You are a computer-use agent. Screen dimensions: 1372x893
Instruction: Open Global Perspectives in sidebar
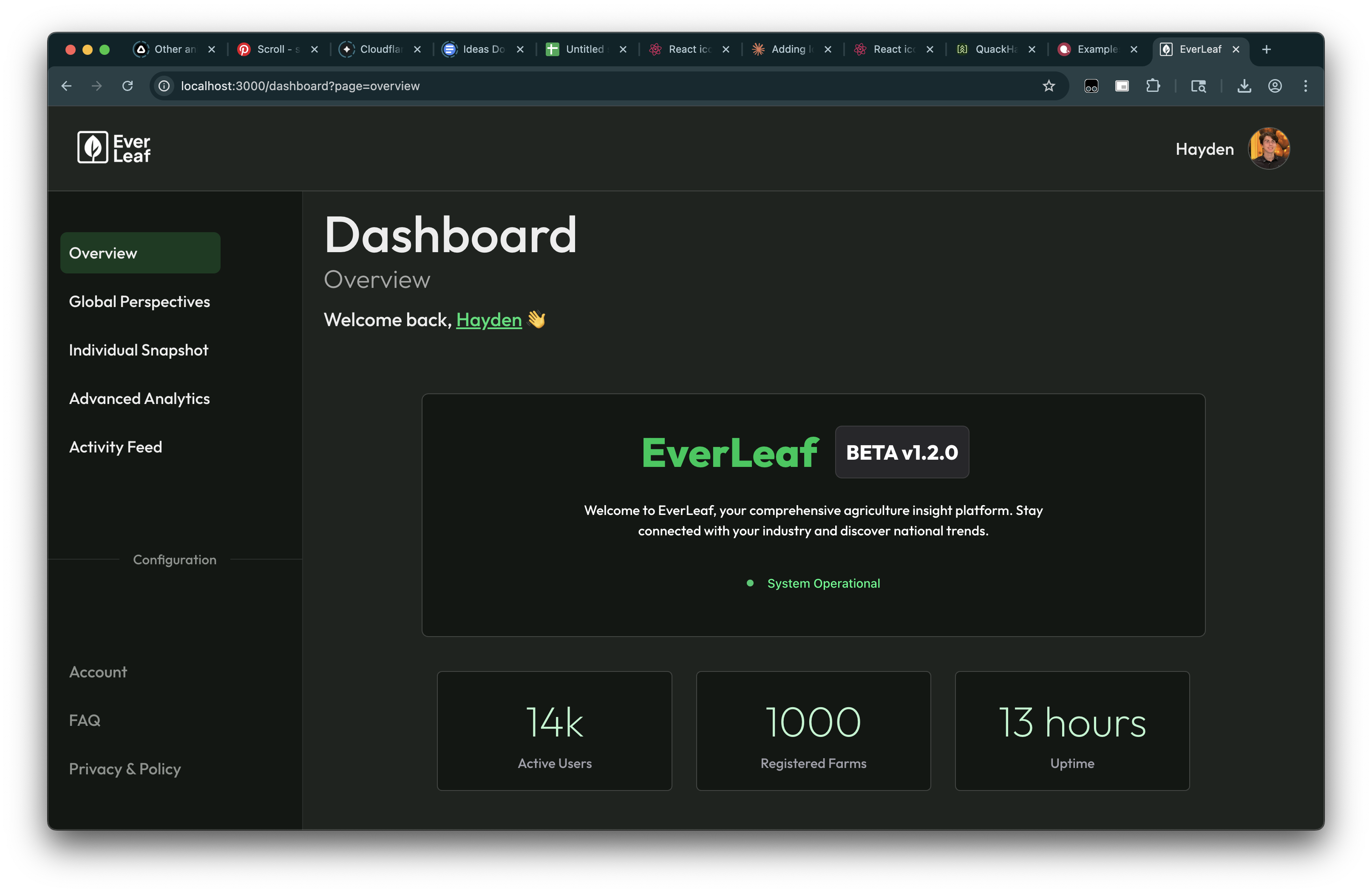[139, 301]
